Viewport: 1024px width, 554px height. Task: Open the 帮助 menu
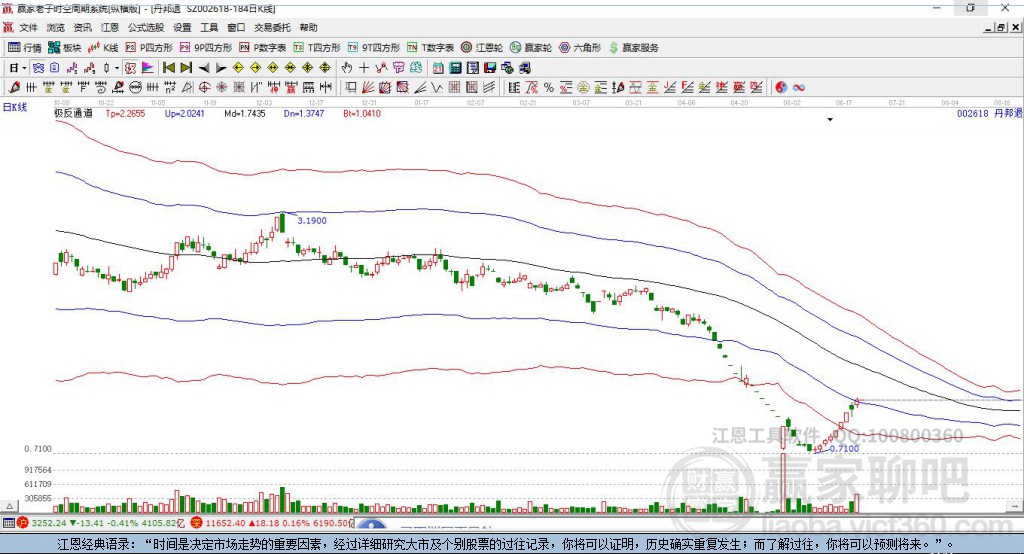[x=308, y=27]
